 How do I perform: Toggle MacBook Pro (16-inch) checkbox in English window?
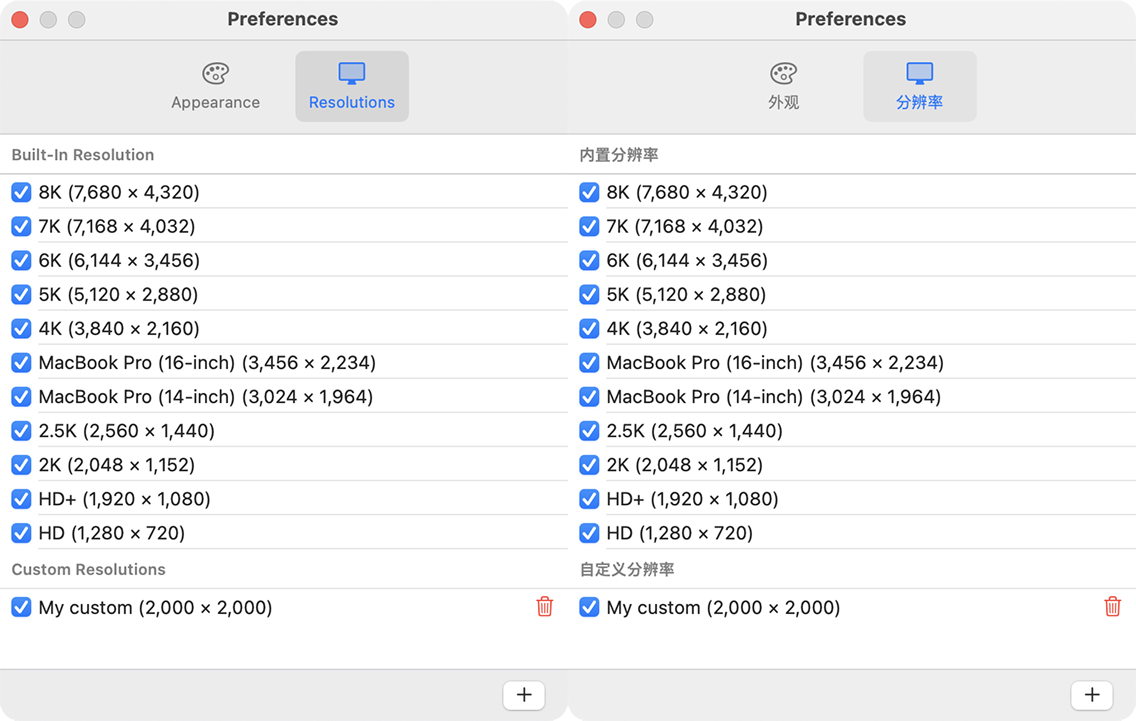click(21, 362)
